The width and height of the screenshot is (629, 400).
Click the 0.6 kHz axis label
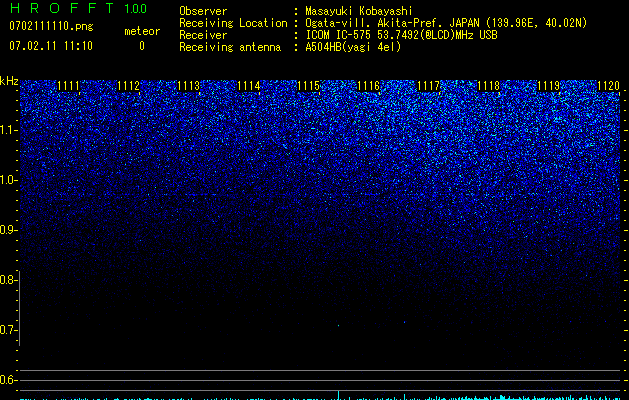[8, 380]
